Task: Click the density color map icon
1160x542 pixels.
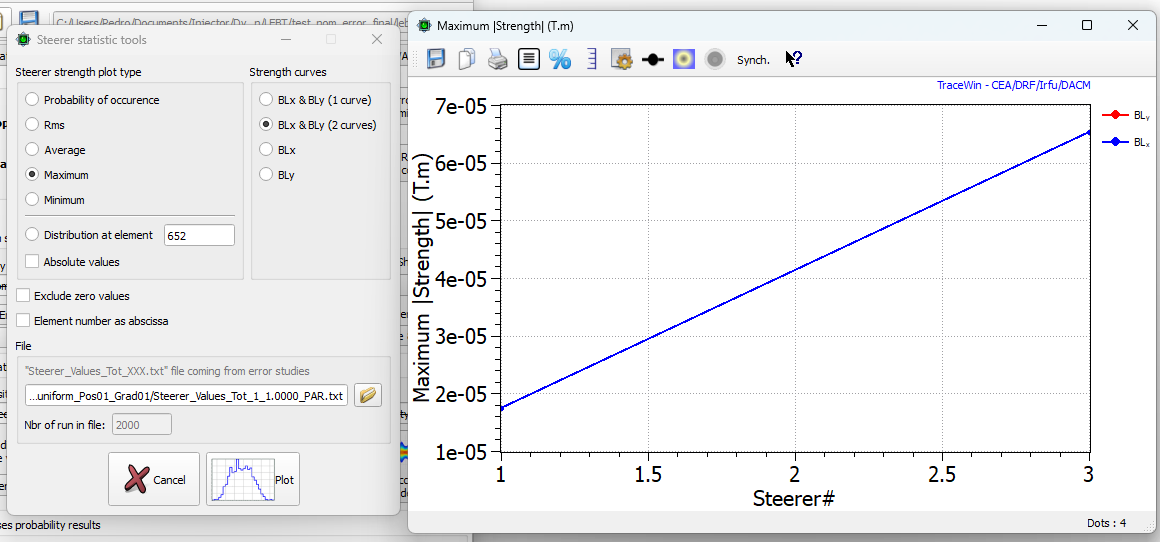Action: [684, 60]
